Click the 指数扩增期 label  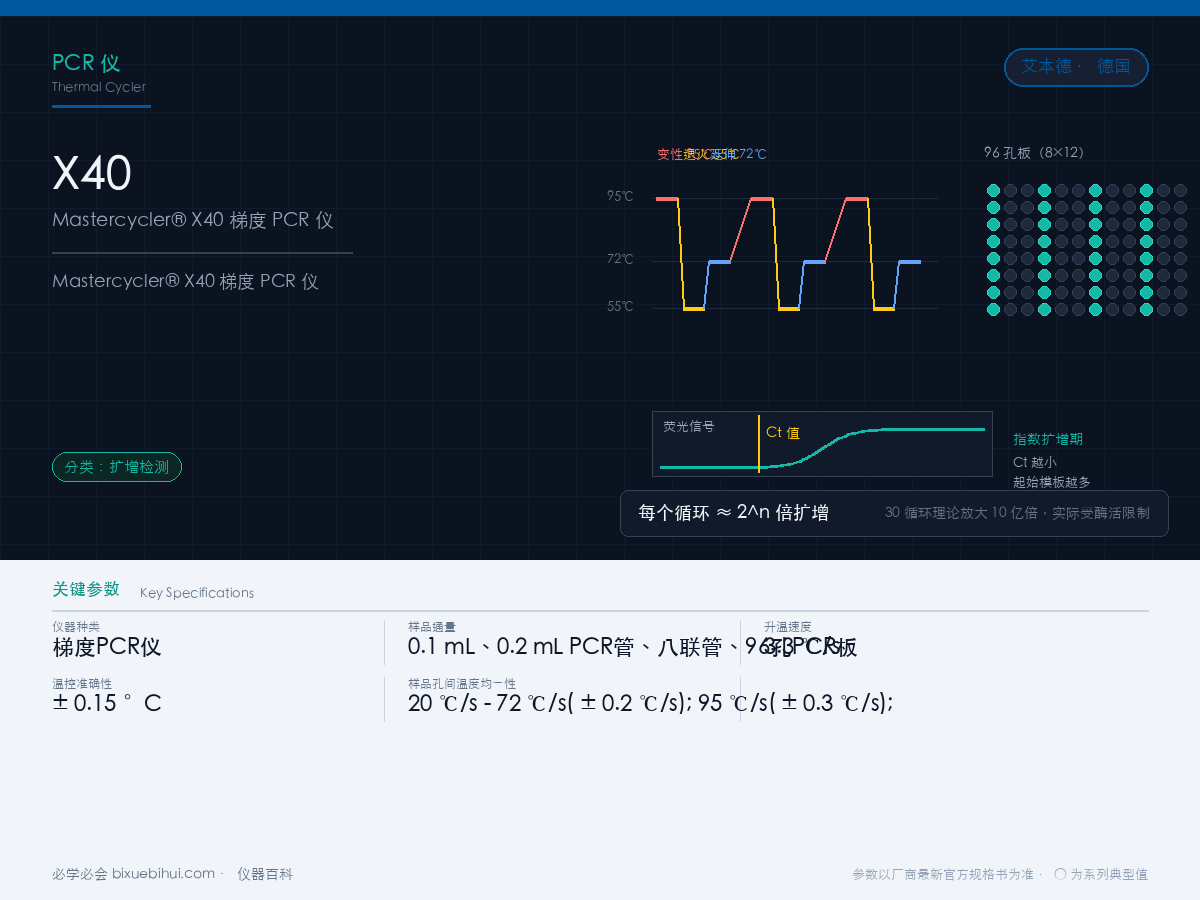point(1048,439)
